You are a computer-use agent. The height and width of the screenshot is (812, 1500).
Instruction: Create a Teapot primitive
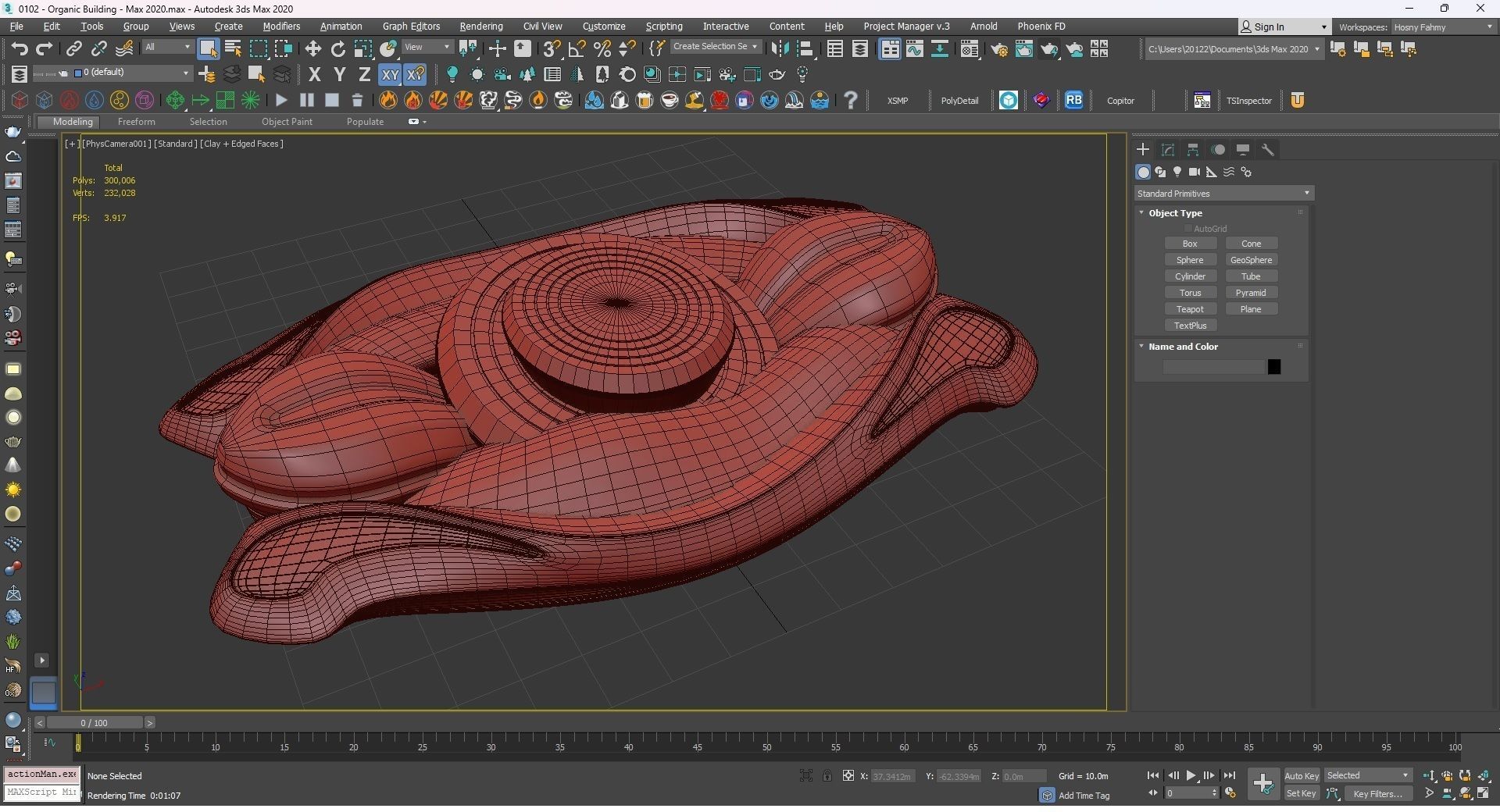pos(1190,309)
